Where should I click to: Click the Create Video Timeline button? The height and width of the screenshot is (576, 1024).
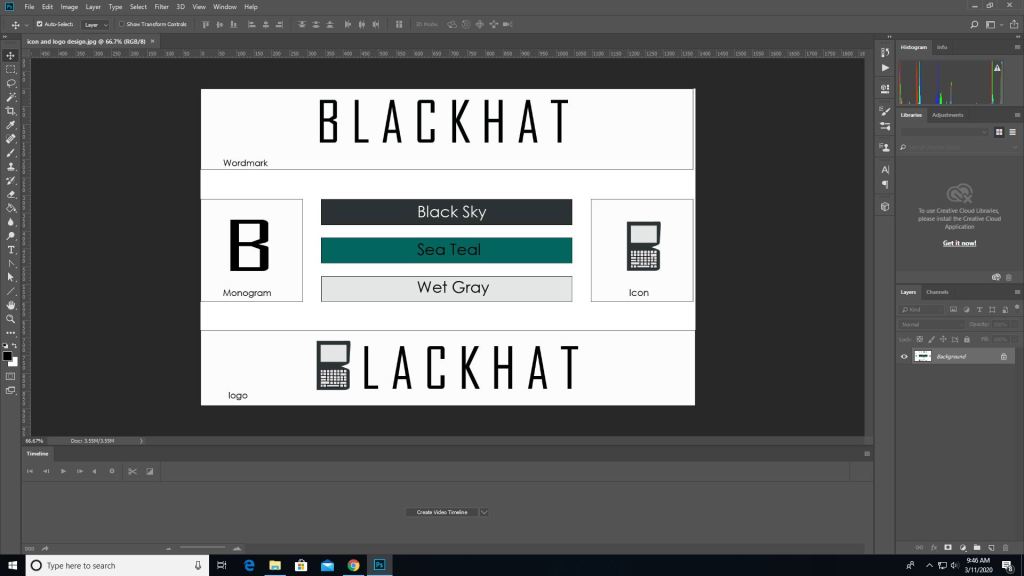click(x=441, y=512)
